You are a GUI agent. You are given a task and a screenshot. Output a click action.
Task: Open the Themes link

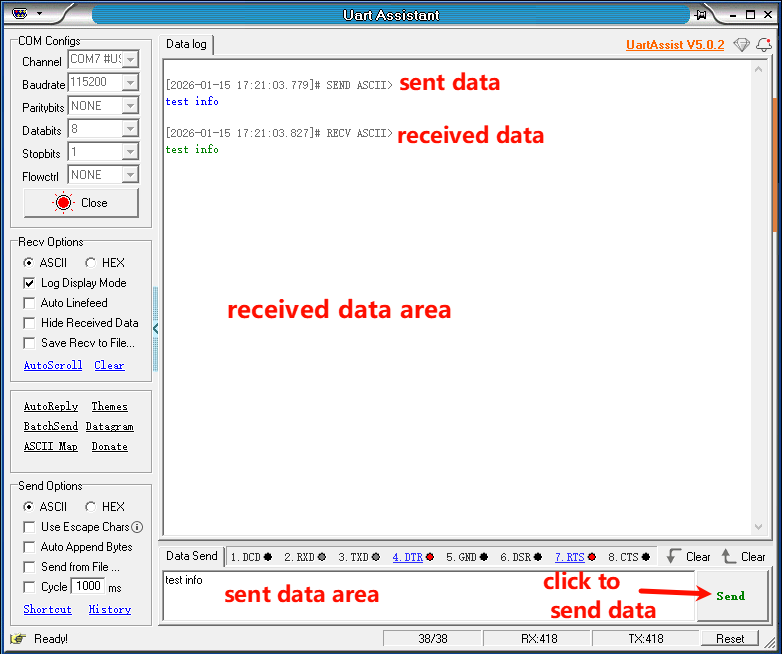click(110, 407)
